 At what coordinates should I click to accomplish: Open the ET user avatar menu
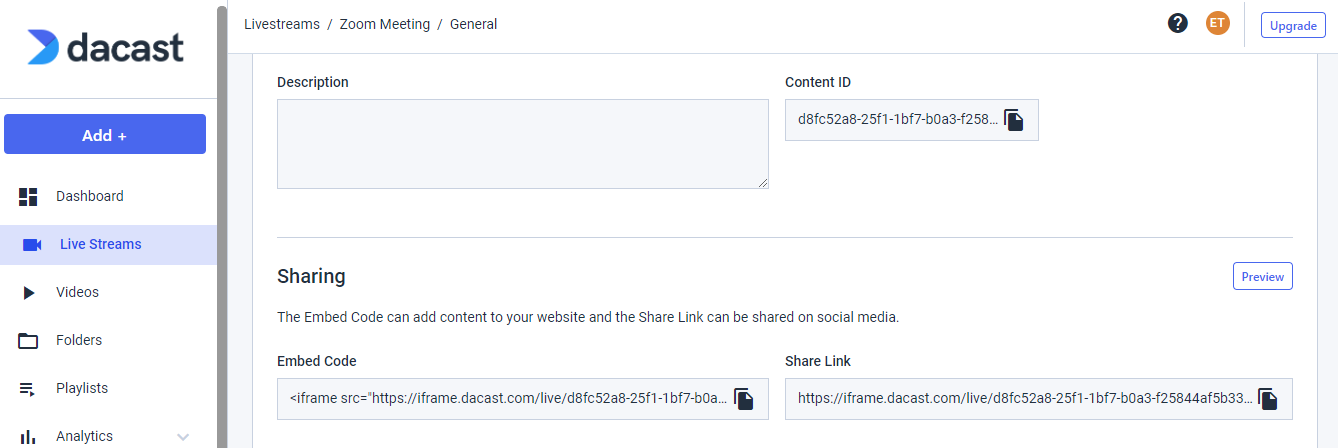tap(1217, 24)
